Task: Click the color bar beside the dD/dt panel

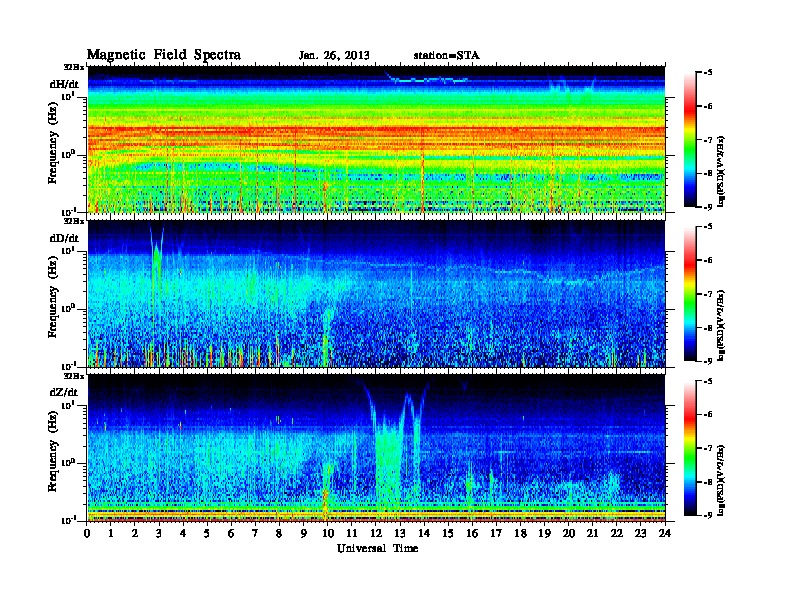Action: [x=690, y=293]
